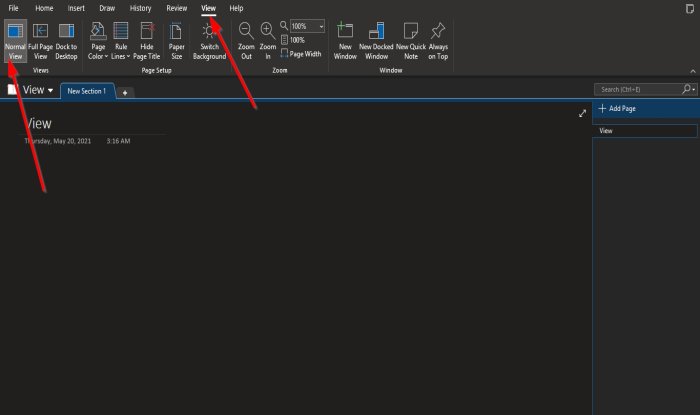Switch to the Review tab
This screenshot has height=415, width=700.
pos(176,8)
